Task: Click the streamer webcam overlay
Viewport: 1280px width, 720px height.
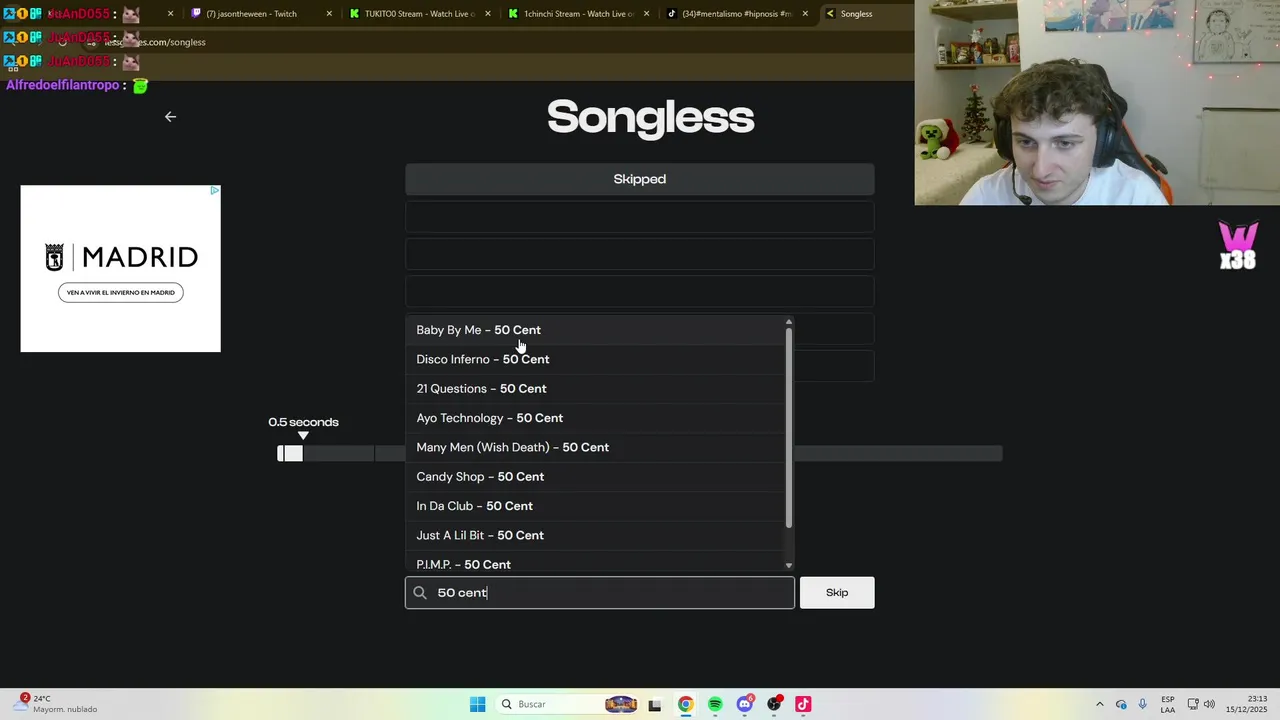Action: point(1097,103)
